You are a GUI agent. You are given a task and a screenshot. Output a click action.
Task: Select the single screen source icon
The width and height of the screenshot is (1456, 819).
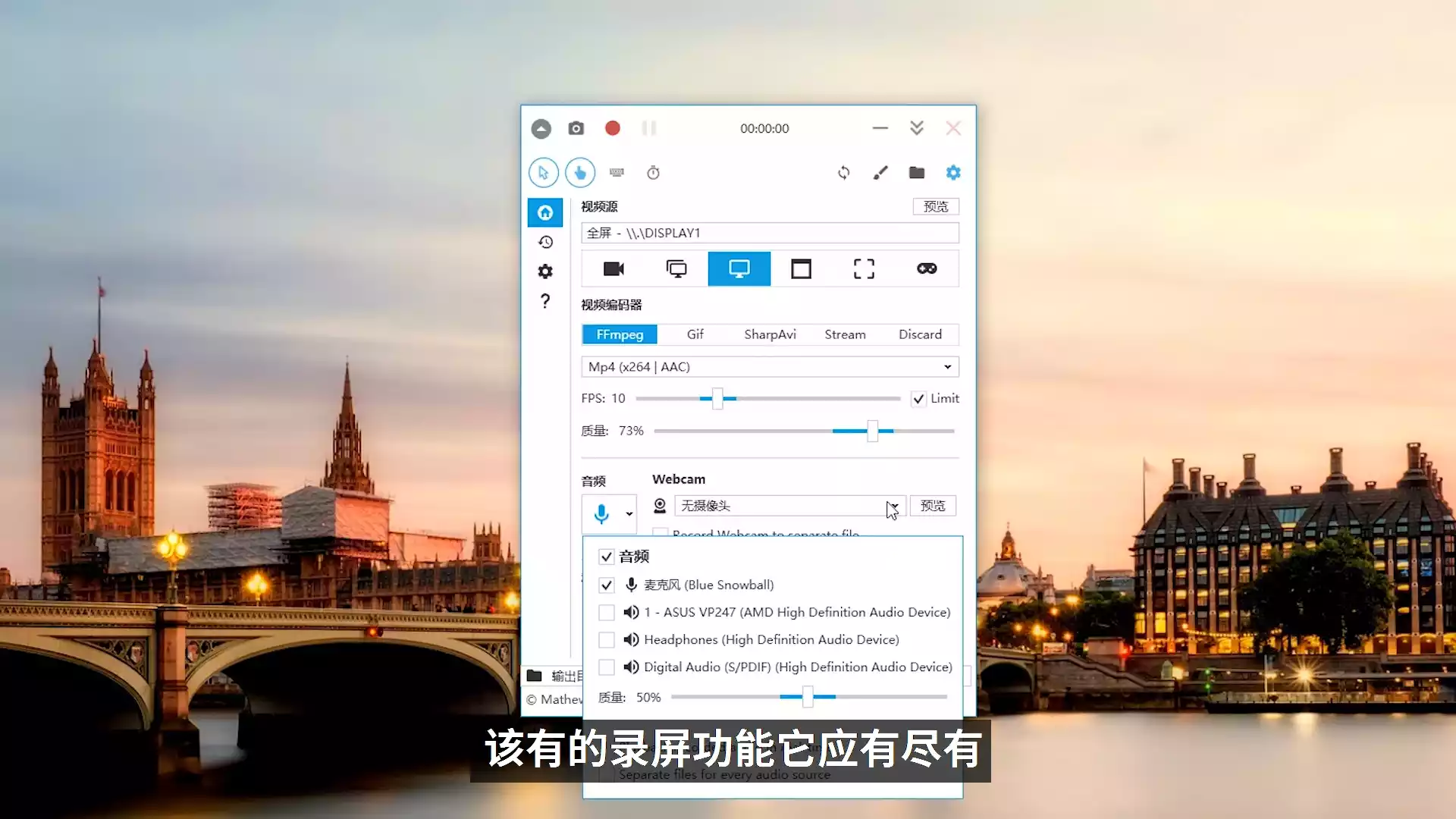[x=739, y=268]
